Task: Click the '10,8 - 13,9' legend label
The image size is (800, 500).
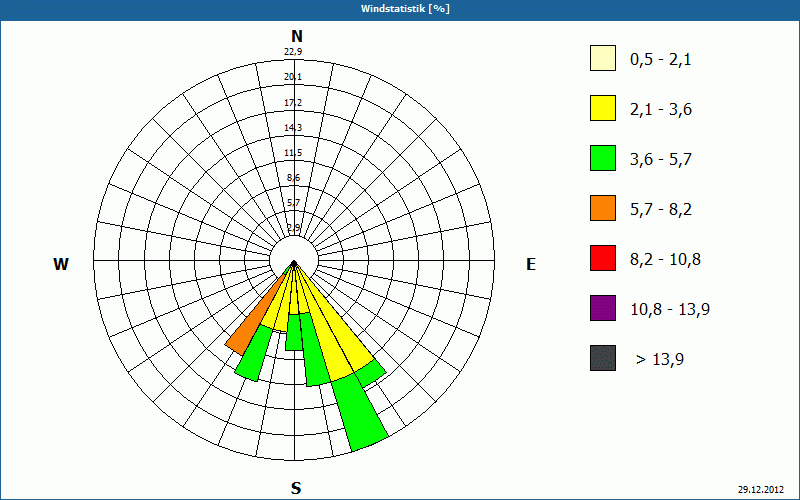Action: (670, 310)
